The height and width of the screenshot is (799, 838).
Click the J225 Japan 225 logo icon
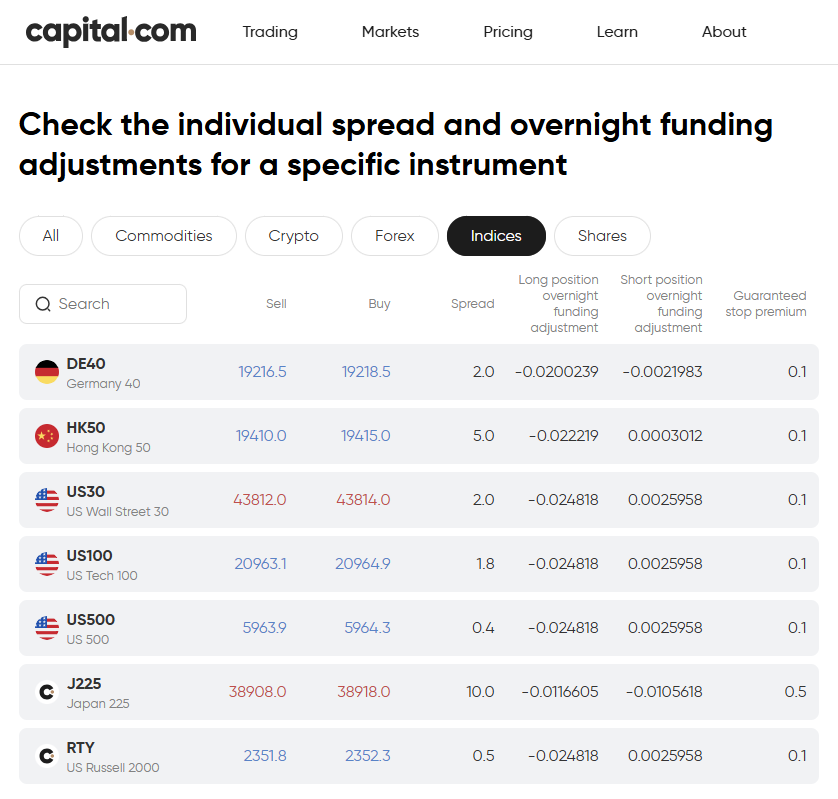click(x=47, y=692)
